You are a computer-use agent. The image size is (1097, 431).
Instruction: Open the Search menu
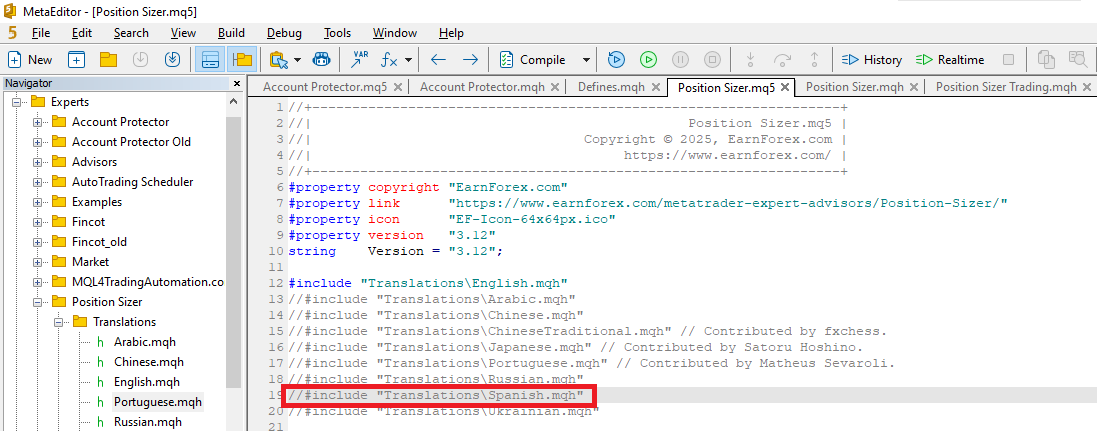click(132, 33)
